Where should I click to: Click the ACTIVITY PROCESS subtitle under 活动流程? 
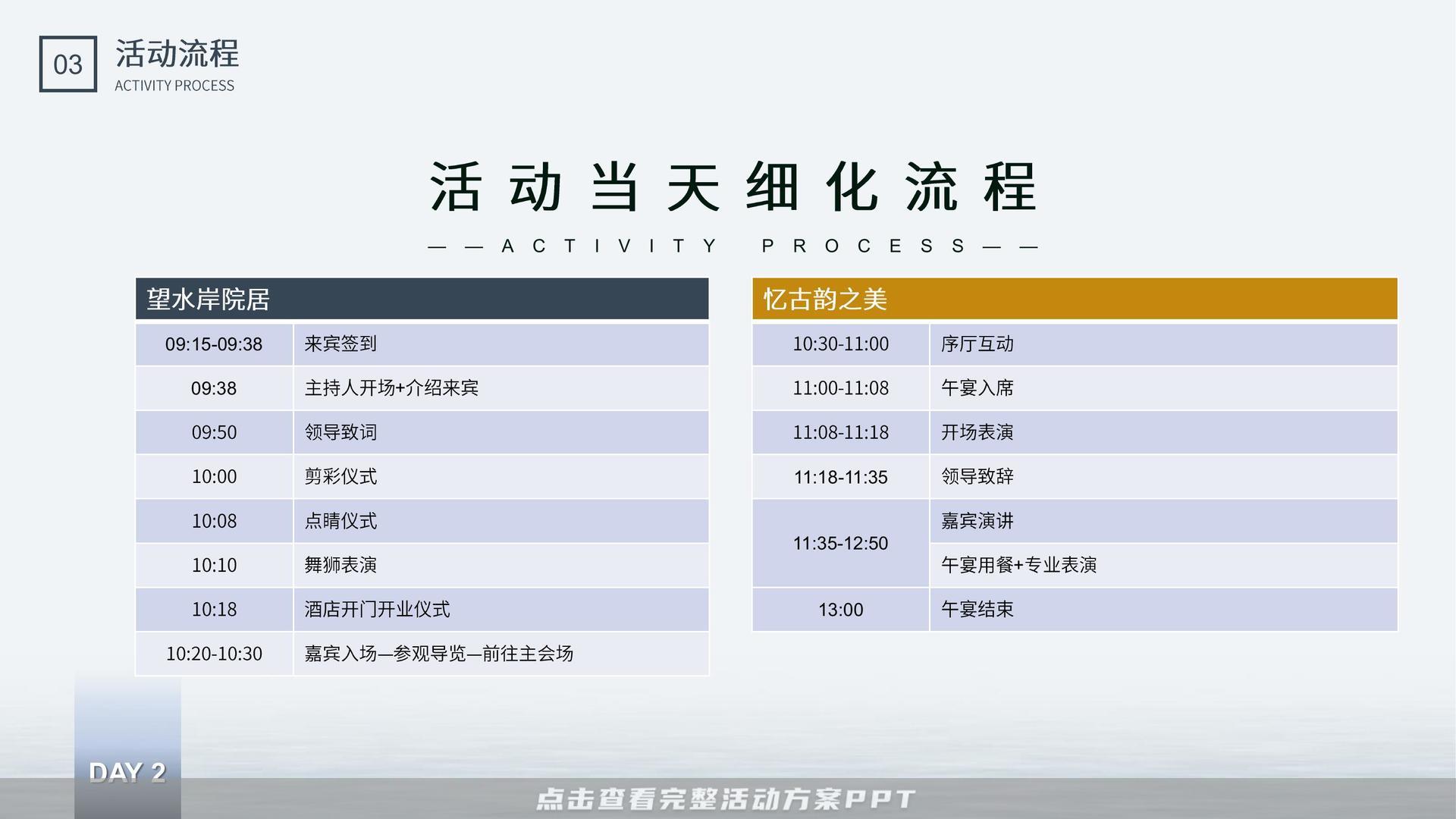174,86
